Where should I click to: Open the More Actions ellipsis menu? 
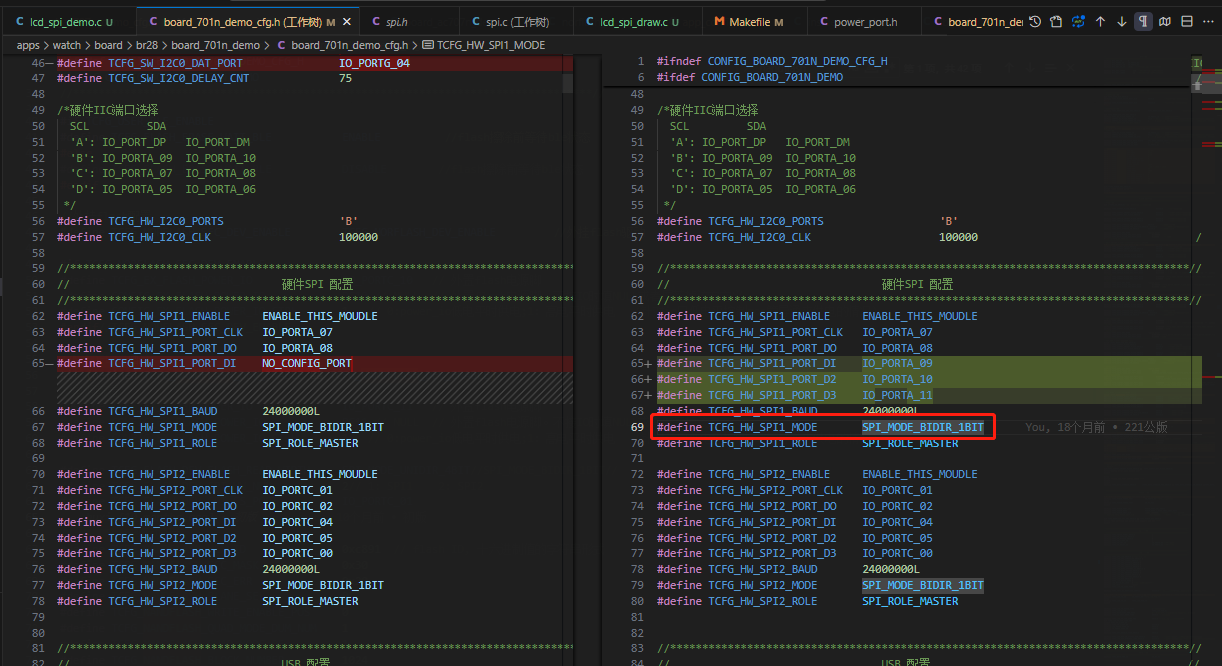coord(1208,21)
